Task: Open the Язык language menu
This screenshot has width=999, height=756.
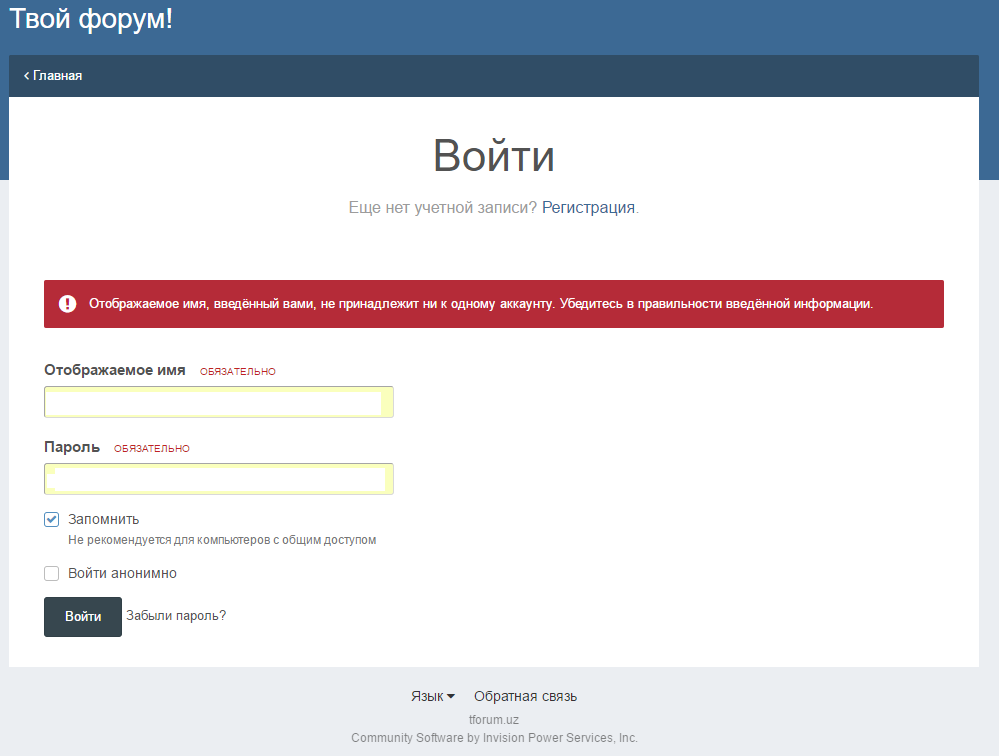Action: pyautogui.click(x=427, y=697)
